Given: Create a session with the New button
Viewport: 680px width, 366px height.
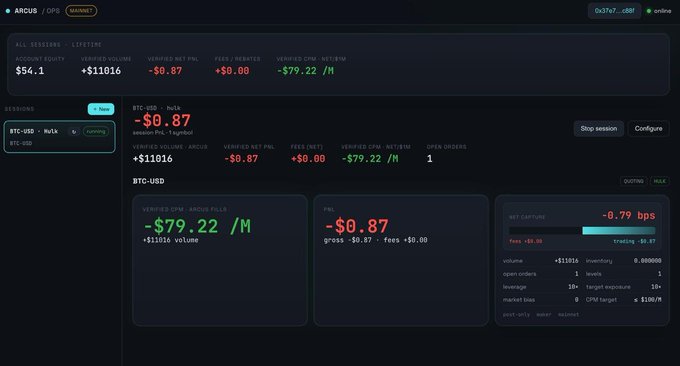Looking at the screenshot, I should coord(101,109).
